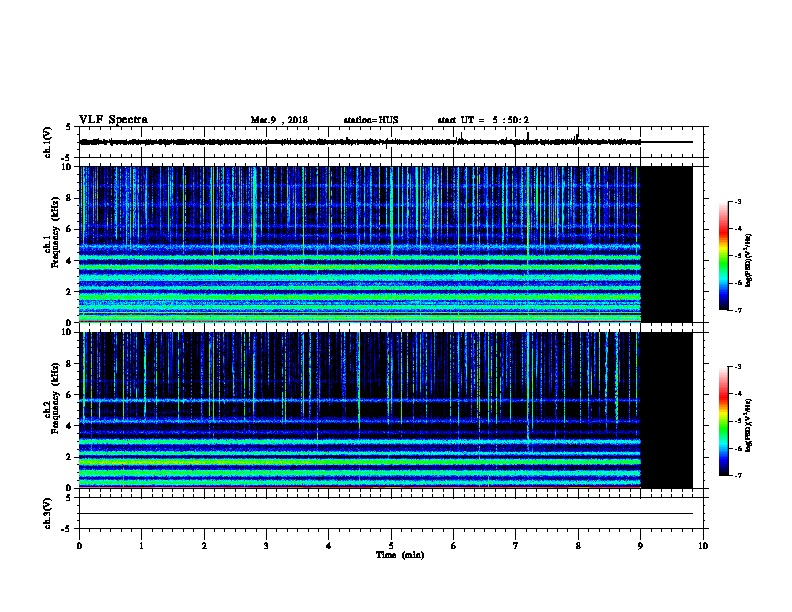Screen dimensions: 792x612
Task: Click time axis tick label "0"
Action: pyautogui.click(x=79, y=546)
